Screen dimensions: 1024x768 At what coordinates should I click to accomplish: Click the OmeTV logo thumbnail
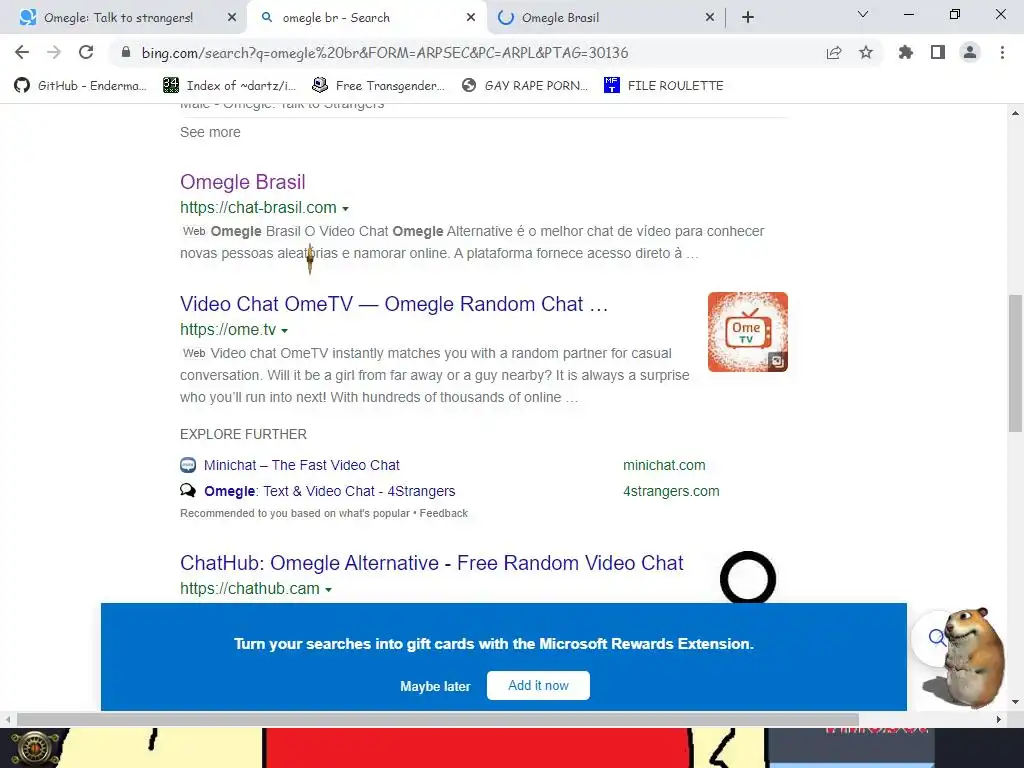pos(748,332)
